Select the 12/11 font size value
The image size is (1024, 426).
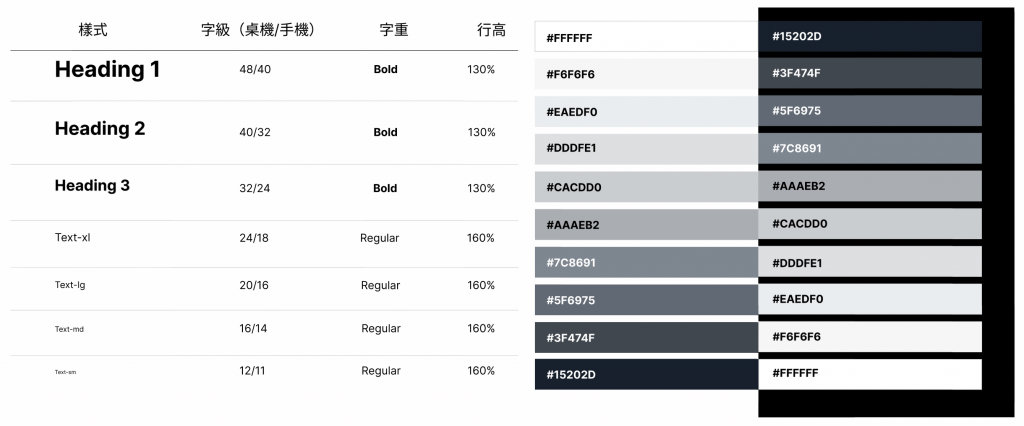click(x=252, y=371)
